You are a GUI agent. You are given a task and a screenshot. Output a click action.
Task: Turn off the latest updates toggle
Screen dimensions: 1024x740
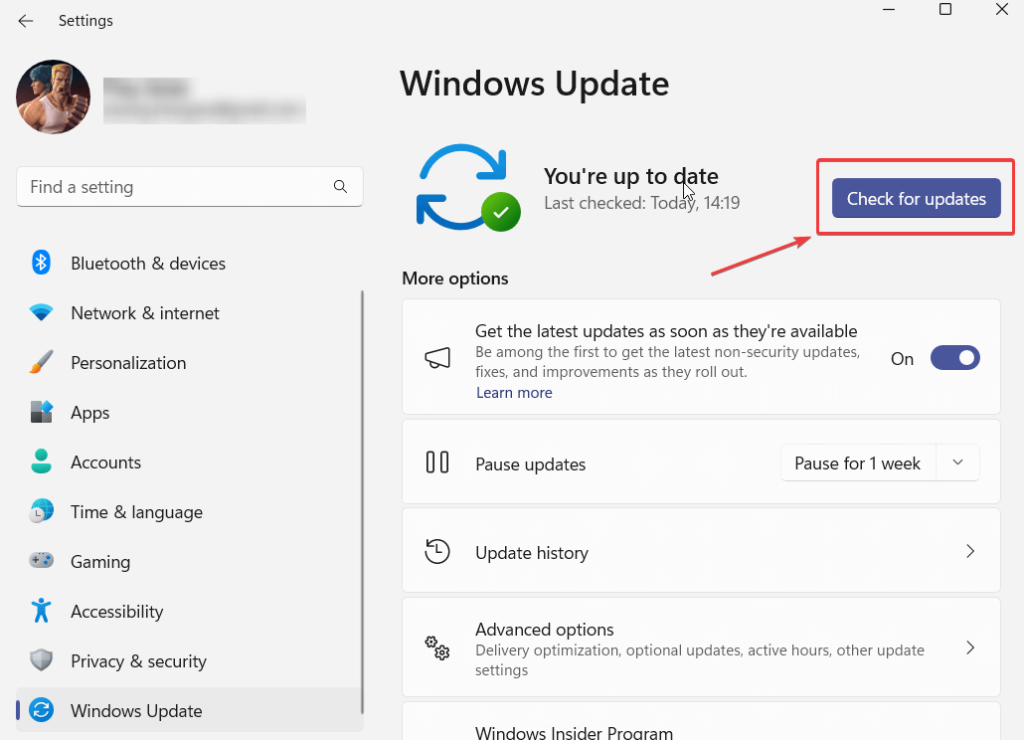(x=954, y=358)
